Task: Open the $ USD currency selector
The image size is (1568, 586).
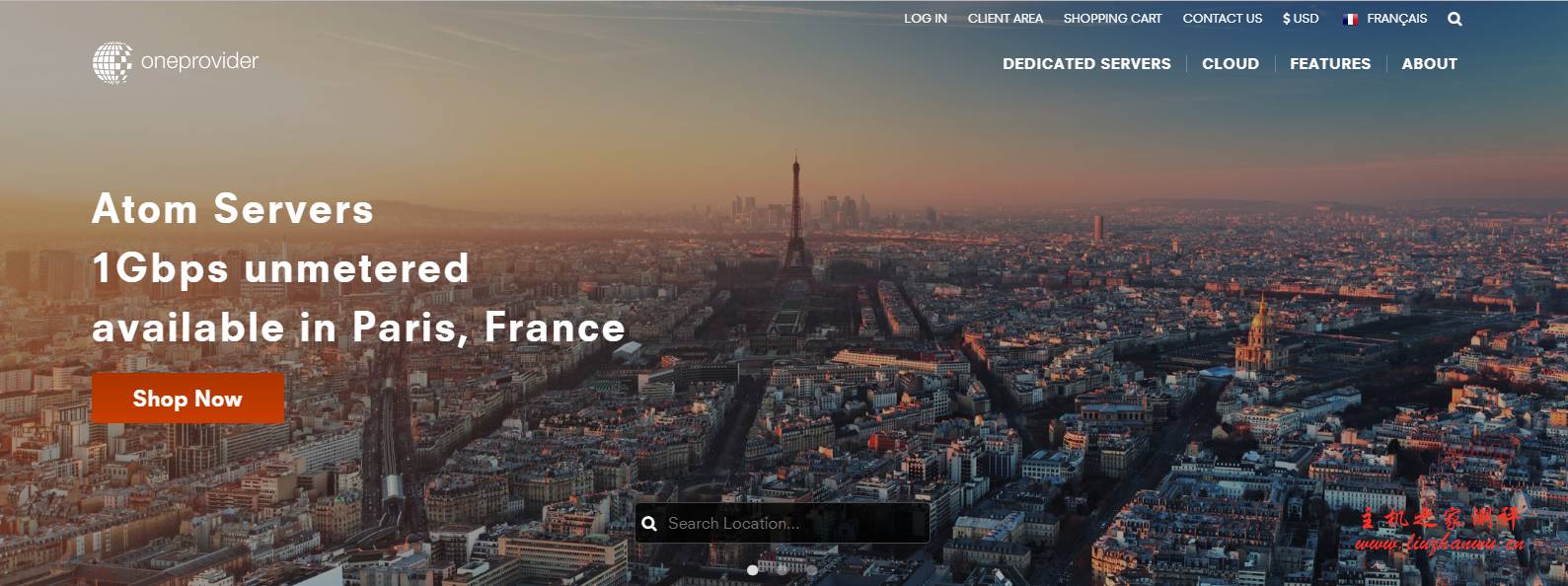Action: click(1300, 19)
